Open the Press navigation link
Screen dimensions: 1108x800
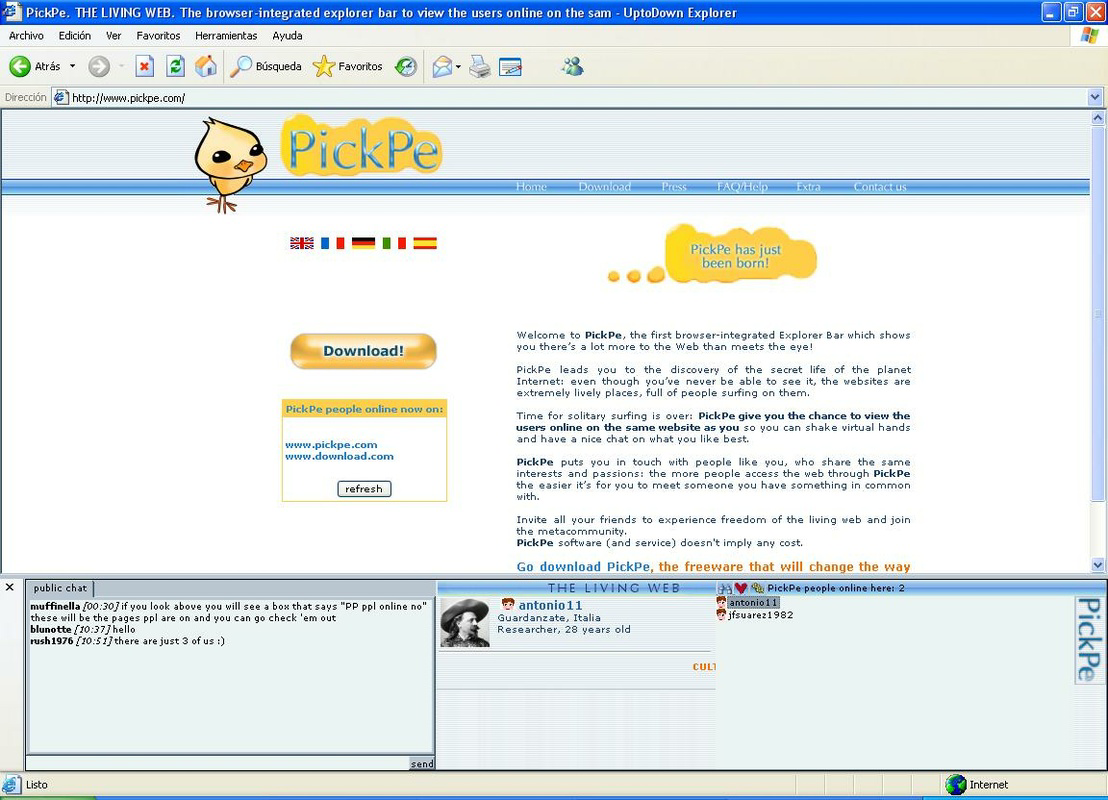pyautogui.click(x=674, y=187)
